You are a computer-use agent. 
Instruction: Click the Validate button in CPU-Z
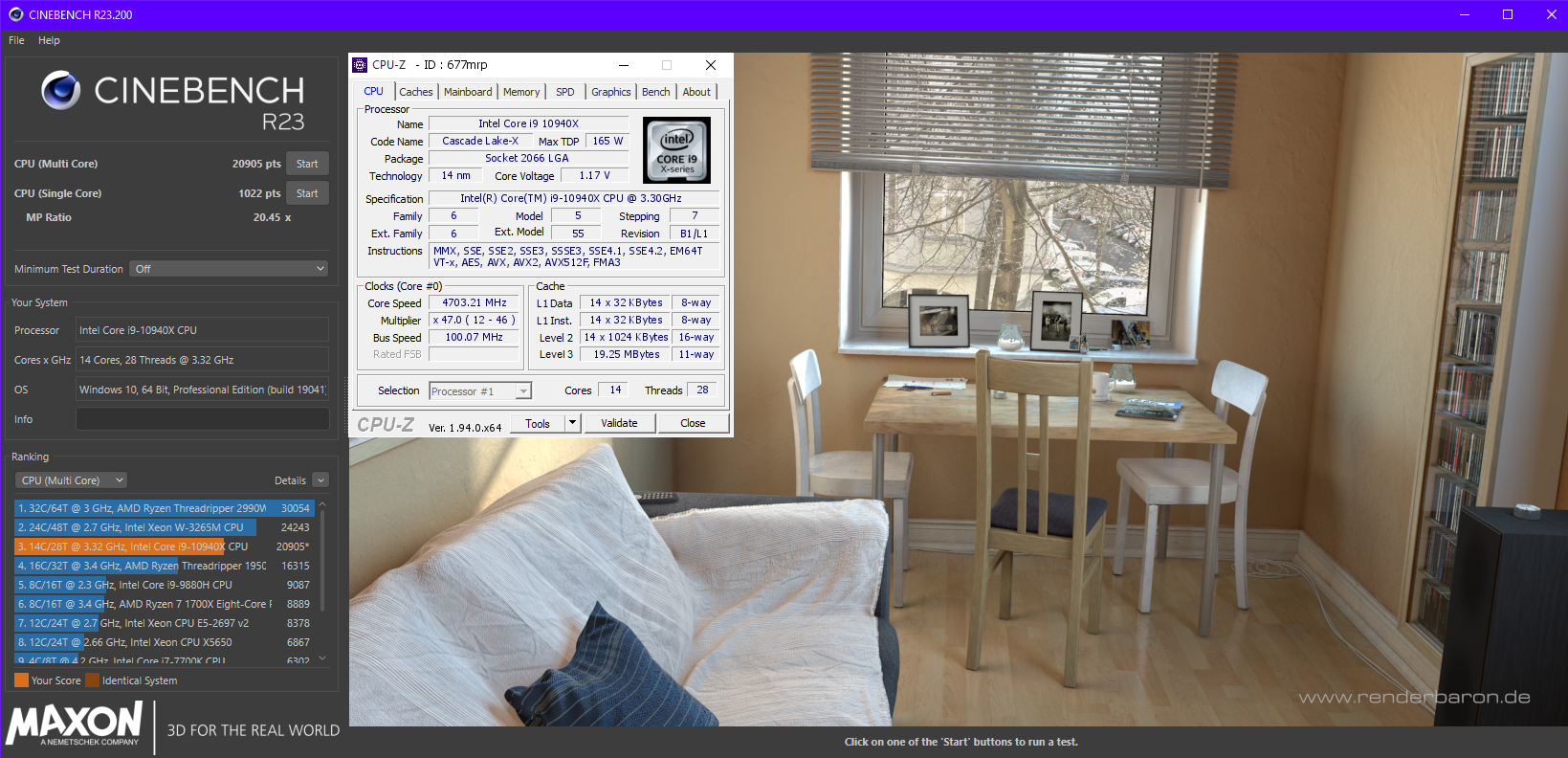pos(619,423)
